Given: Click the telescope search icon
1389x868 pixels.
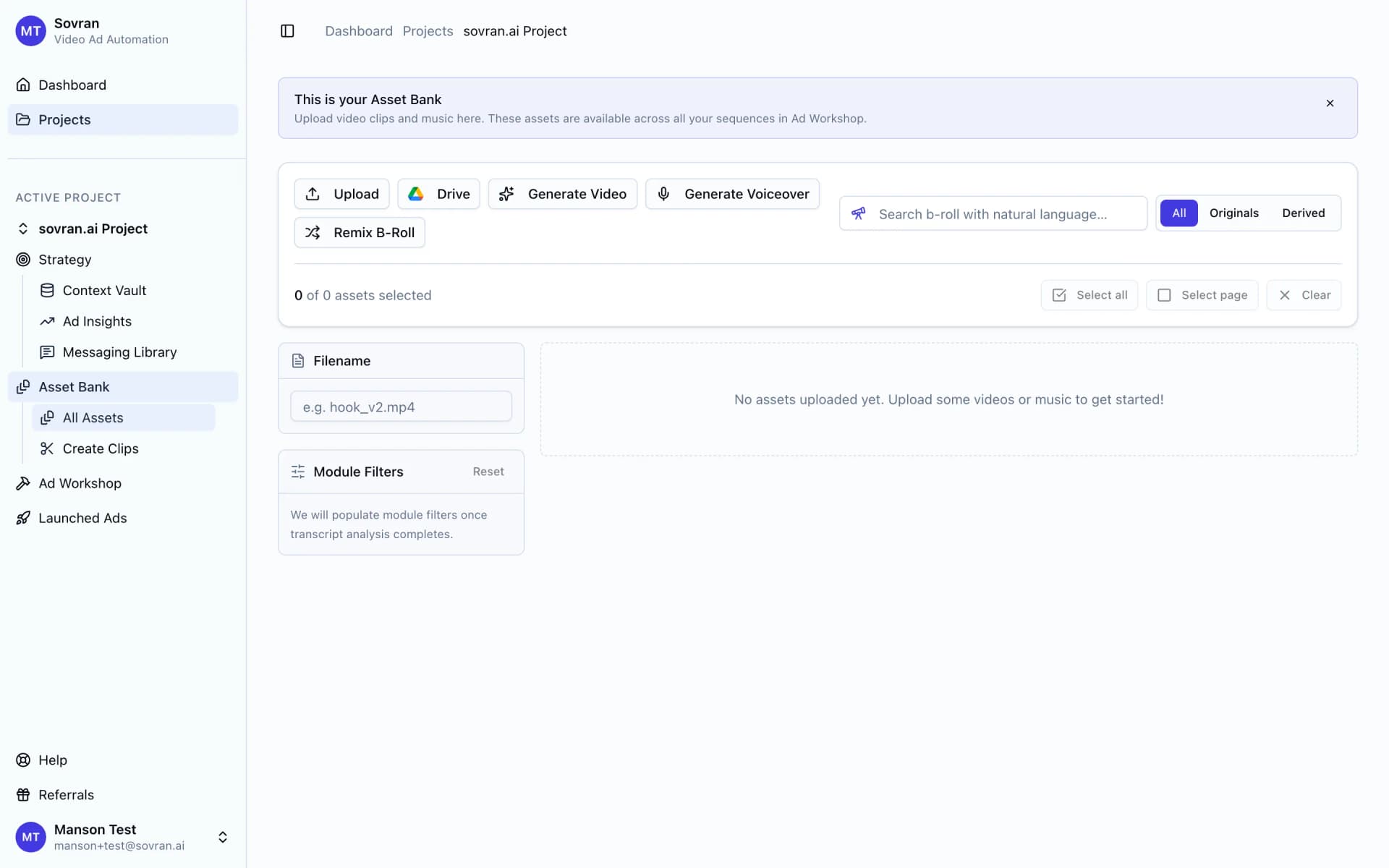Looking at the screenshot, I should click(859, 213).
